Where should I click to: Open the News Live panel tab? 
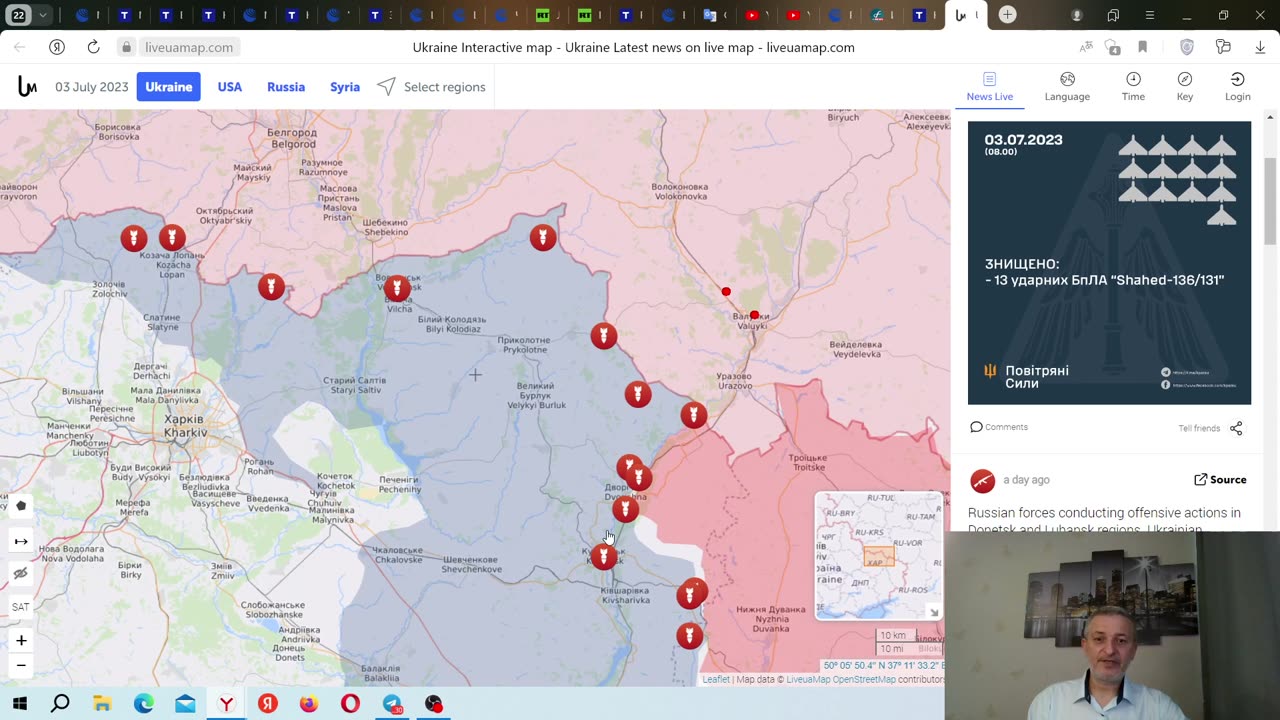click(989, 87)
